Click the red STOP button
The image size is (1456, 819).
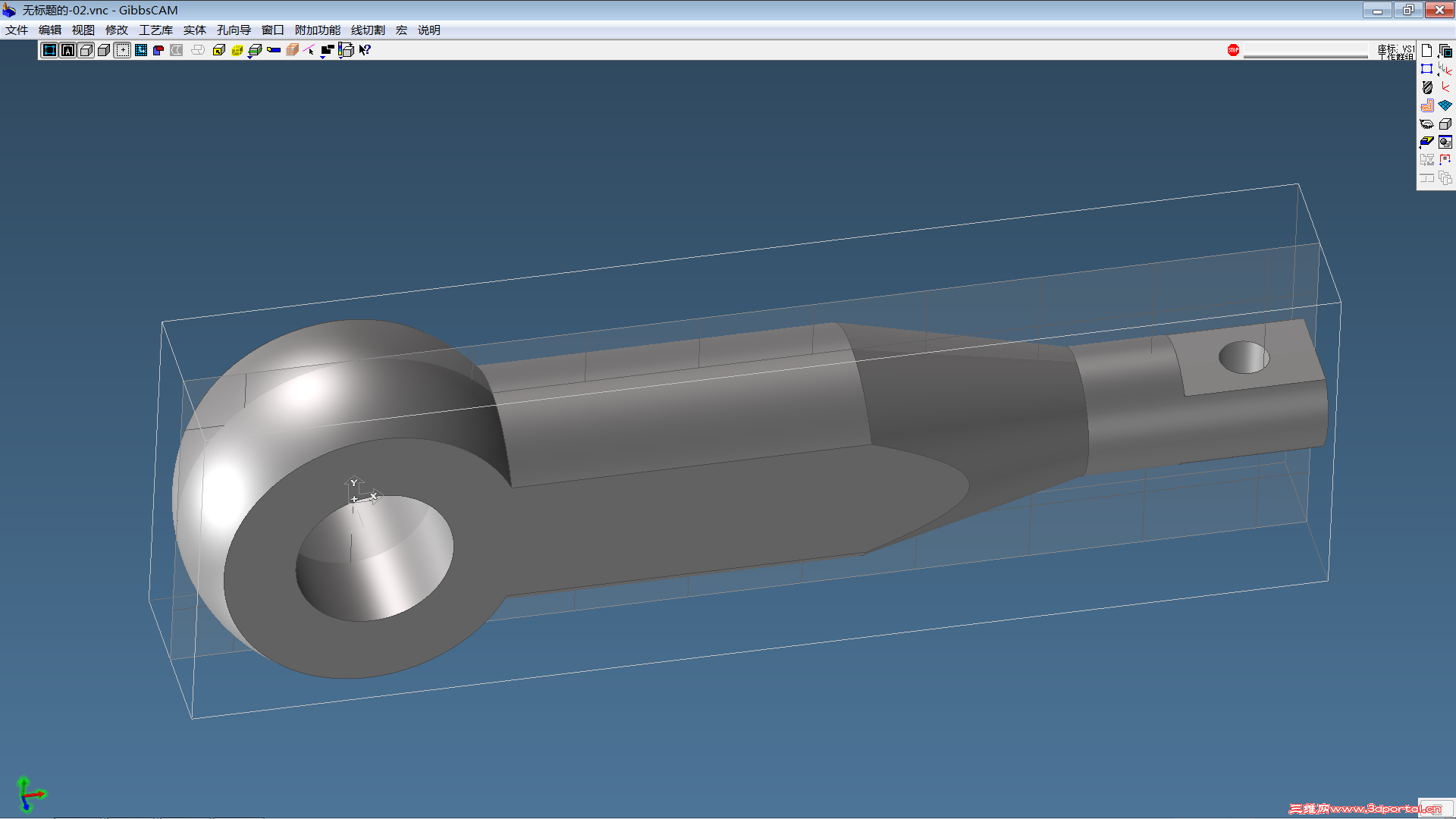(x=1233, y=50)
